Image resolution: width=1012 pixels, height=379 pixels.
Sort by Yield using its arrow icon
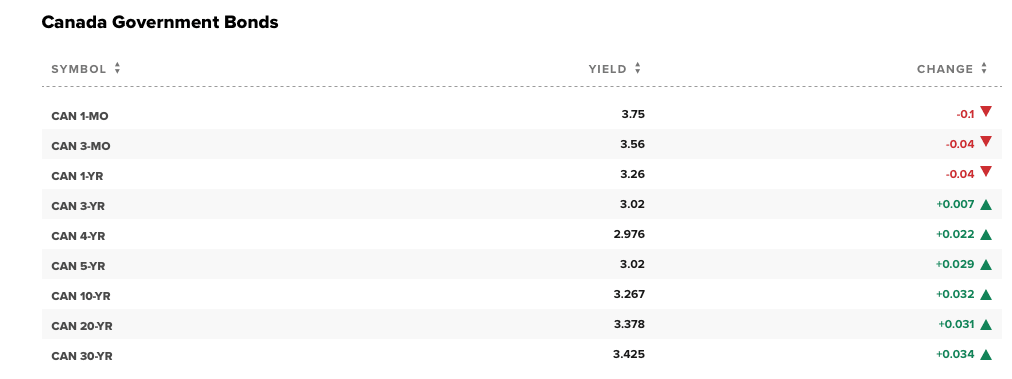(638, 68)
